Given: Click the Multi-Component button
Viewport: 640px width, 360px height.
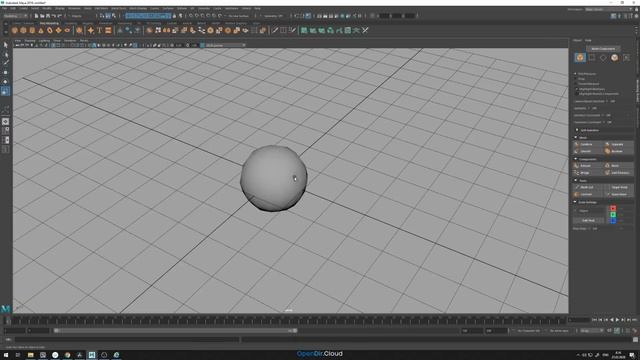Looking at the screenshot, I should coord(603,49).
